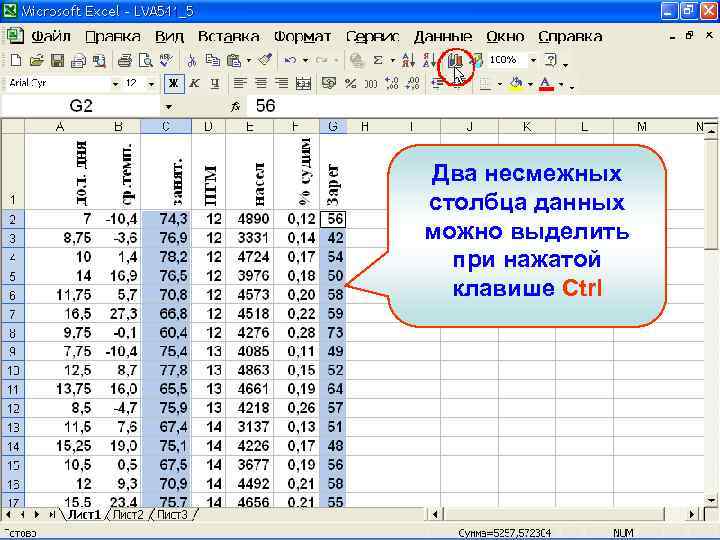Open the Файл menu
The image size is (720, 540).
(51, 36)
